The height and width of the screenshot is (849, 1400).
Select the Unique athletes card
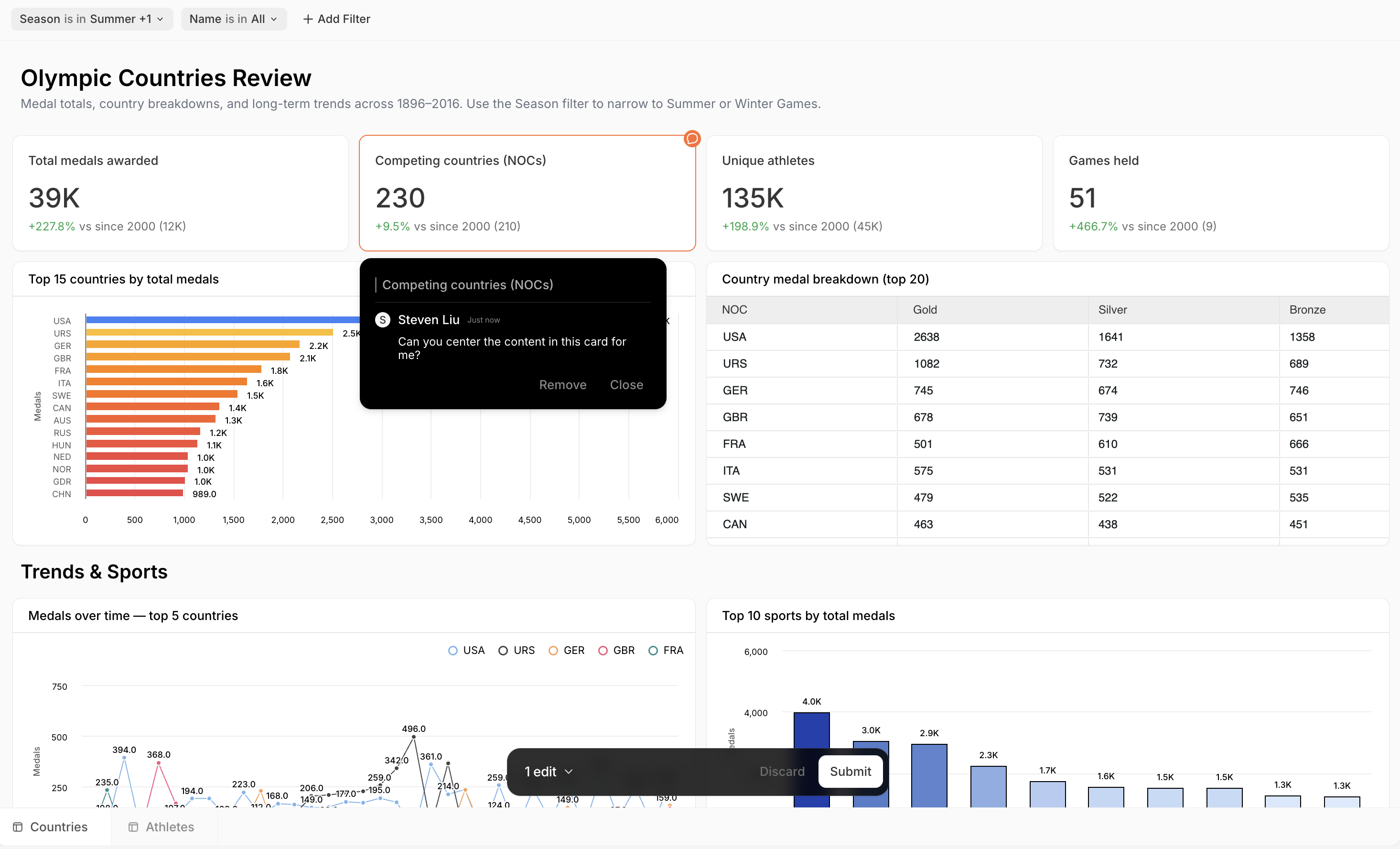pos(874,193)
